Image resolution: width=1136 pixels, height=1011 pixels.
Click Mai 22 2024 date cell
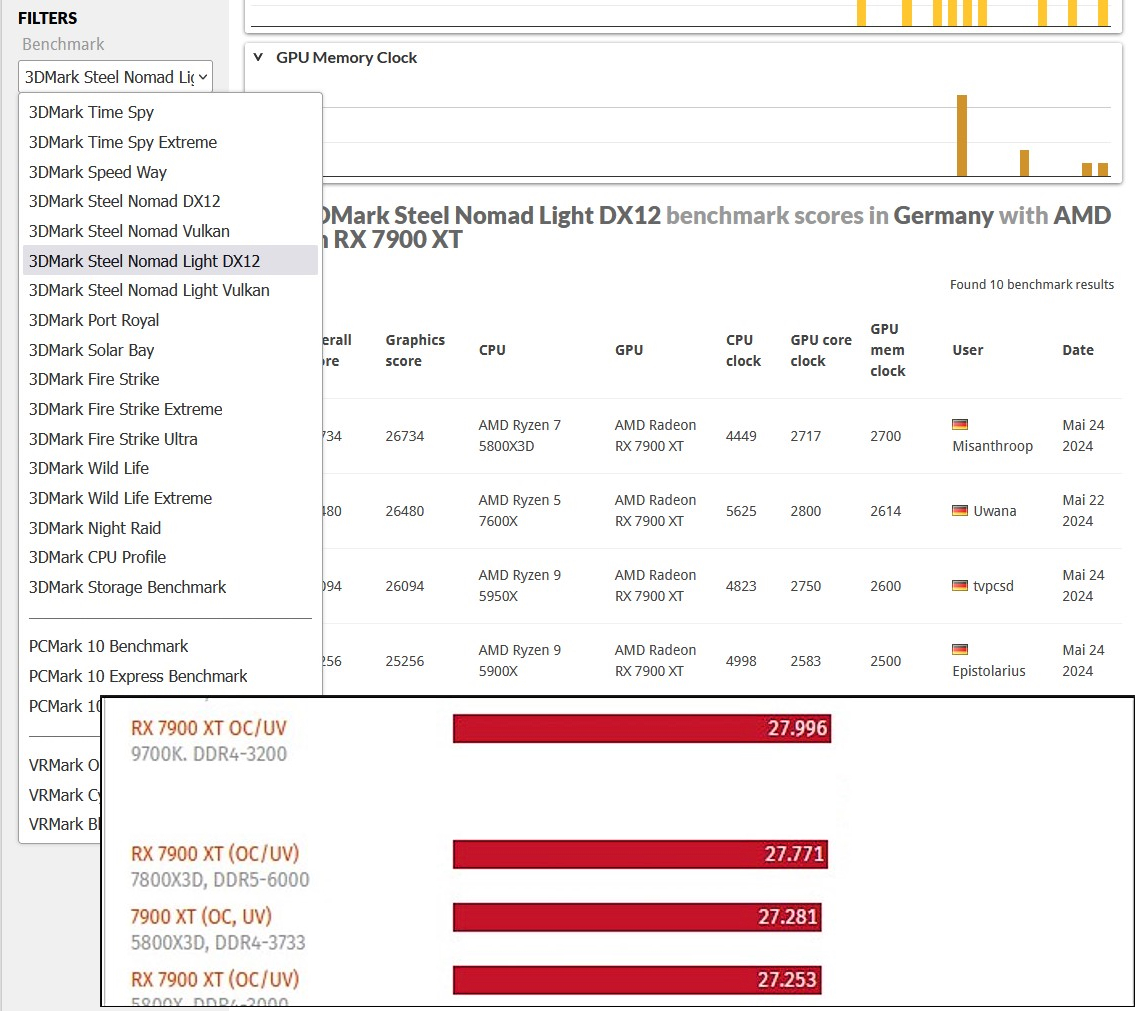(1083, 511)
